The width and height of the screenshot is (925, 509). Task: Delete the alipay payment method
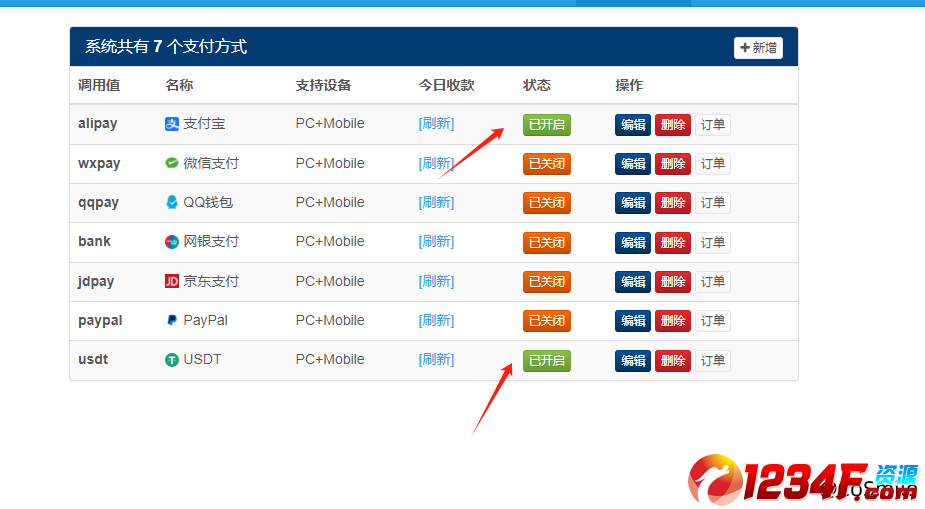[673, 124]
